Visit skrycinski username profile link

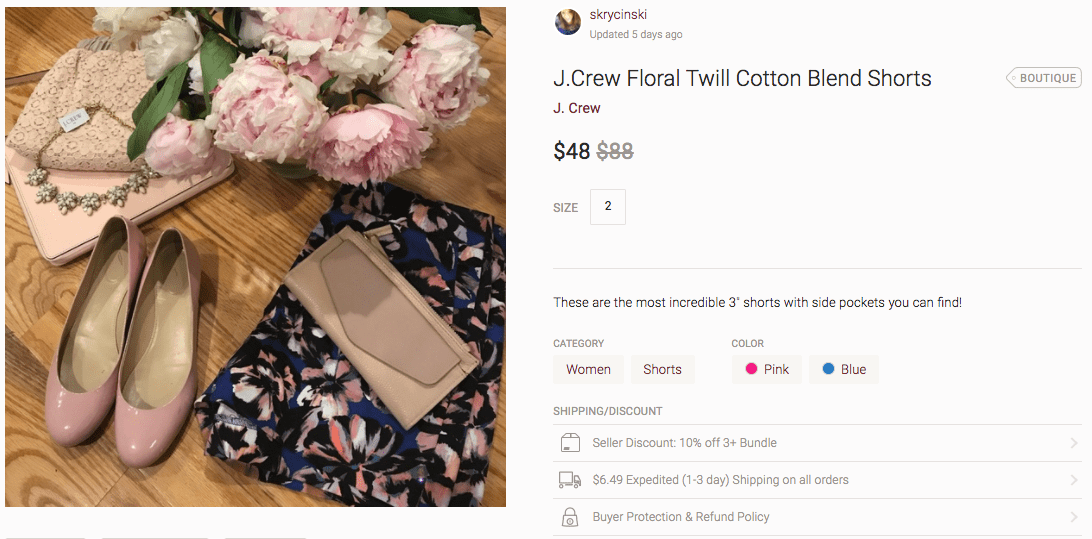tap(618, 15)
